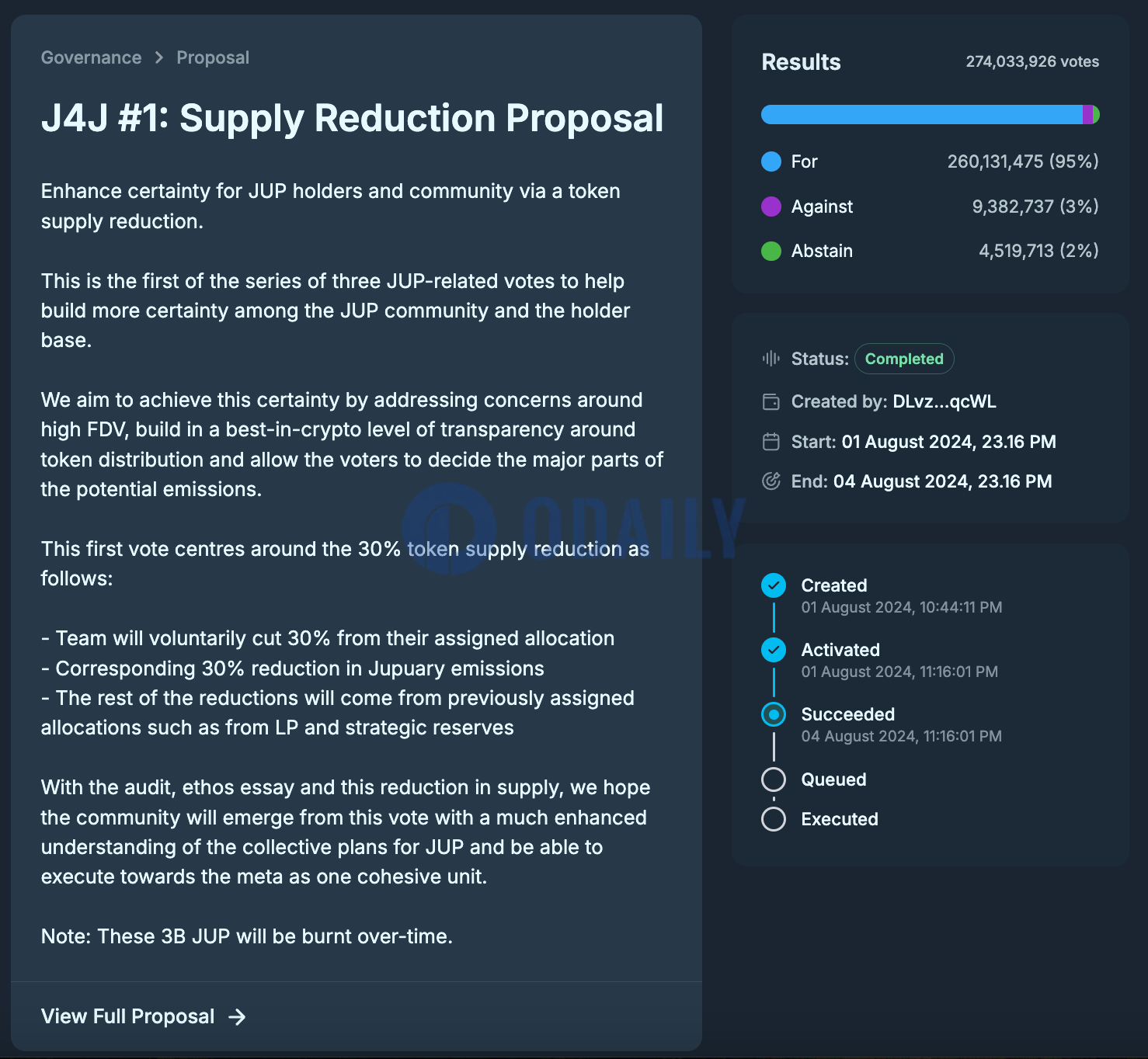This screenshot has height=1059, width=1148.
Task: Click the 'Results' panel heading
Action: coord(801,62)
